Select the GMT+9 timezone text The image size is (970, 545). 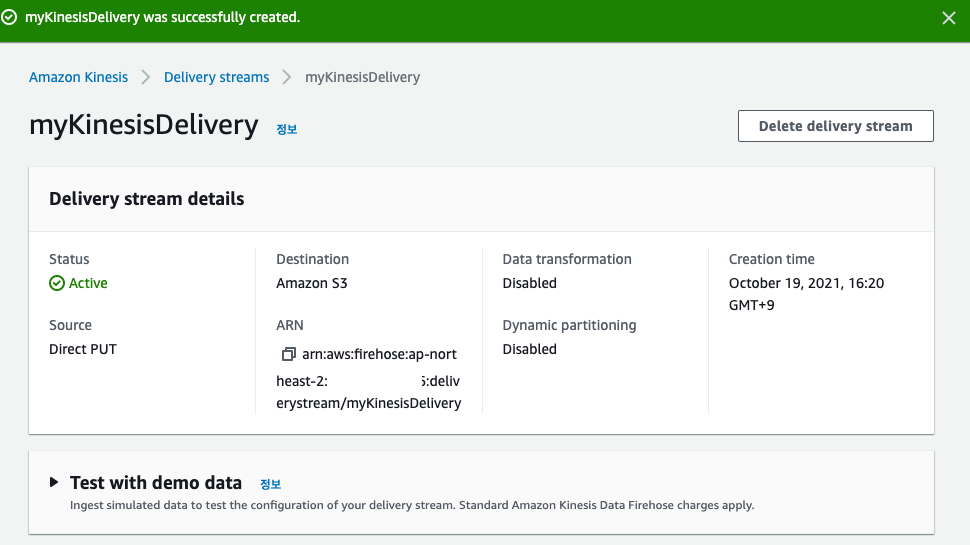[752, 305]
